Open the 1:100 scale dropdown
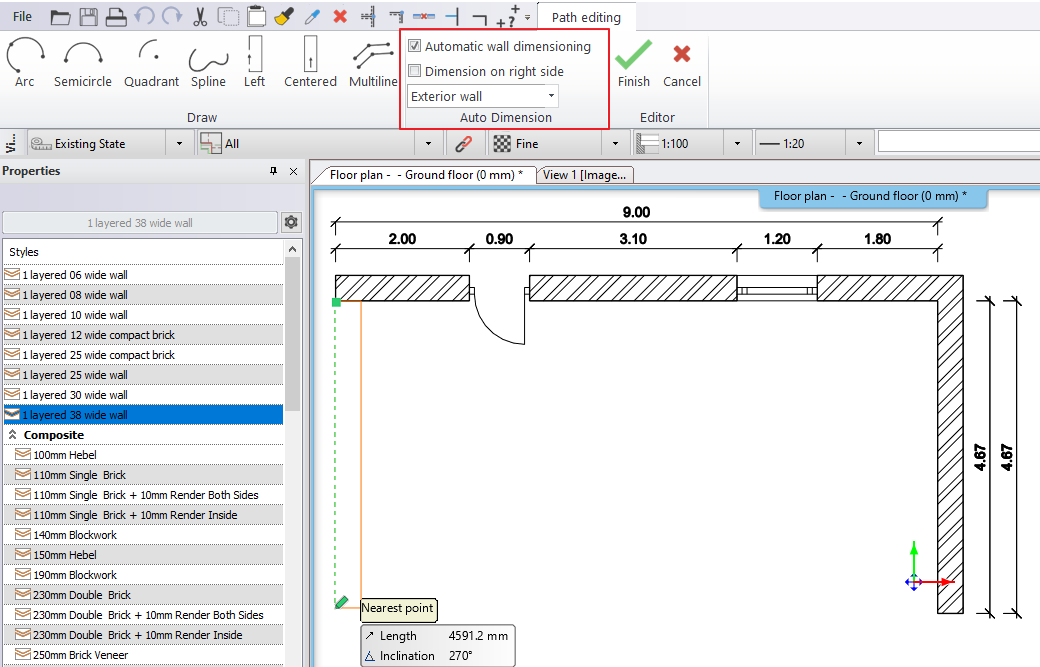Screen dimensions: 1040x667 point(737,144)
